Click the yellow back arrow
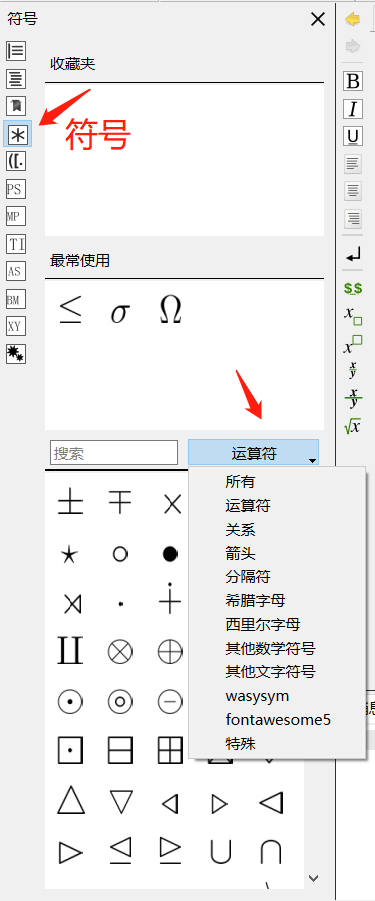The height and width of the screenshot is (901, 375). (x=353, y=20)
